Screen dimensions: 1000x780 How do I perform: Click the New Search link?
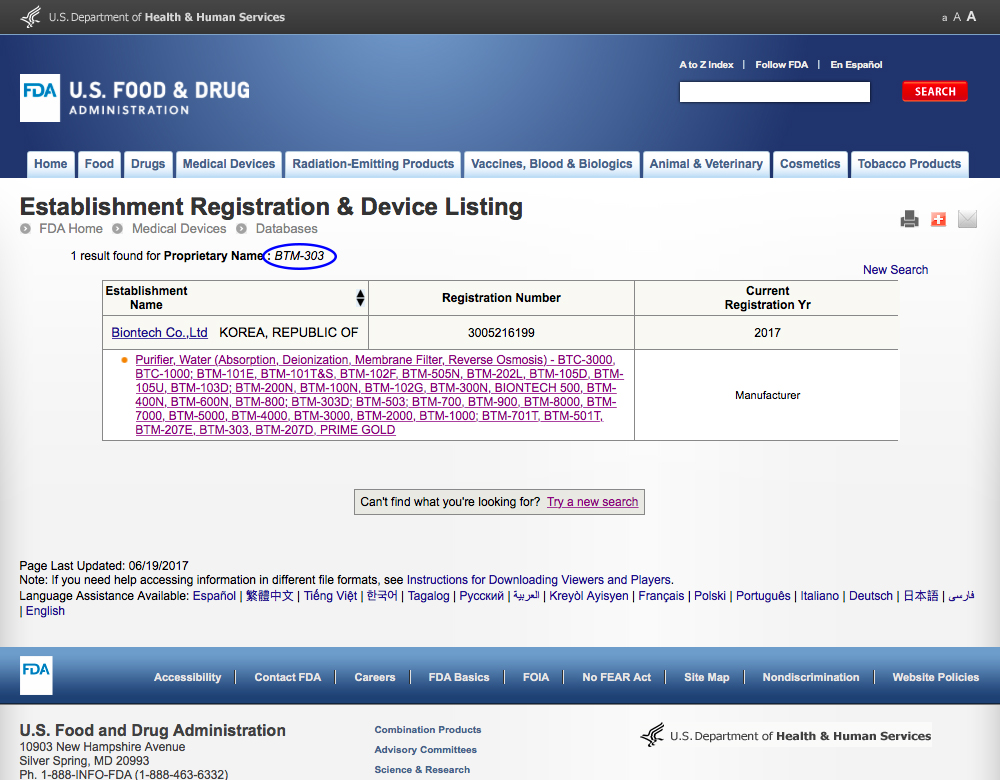pyautogui.click(x=895, y=270)
